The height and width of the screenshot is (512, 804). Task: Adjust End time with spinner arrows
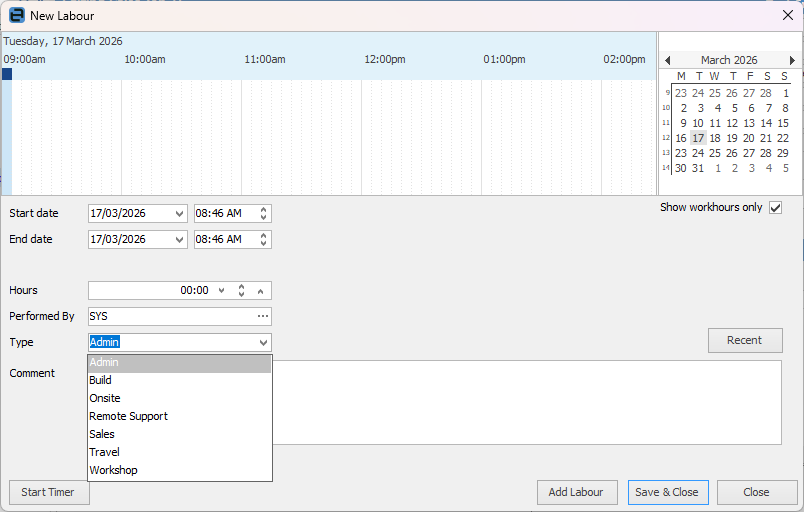pos(263,239)
